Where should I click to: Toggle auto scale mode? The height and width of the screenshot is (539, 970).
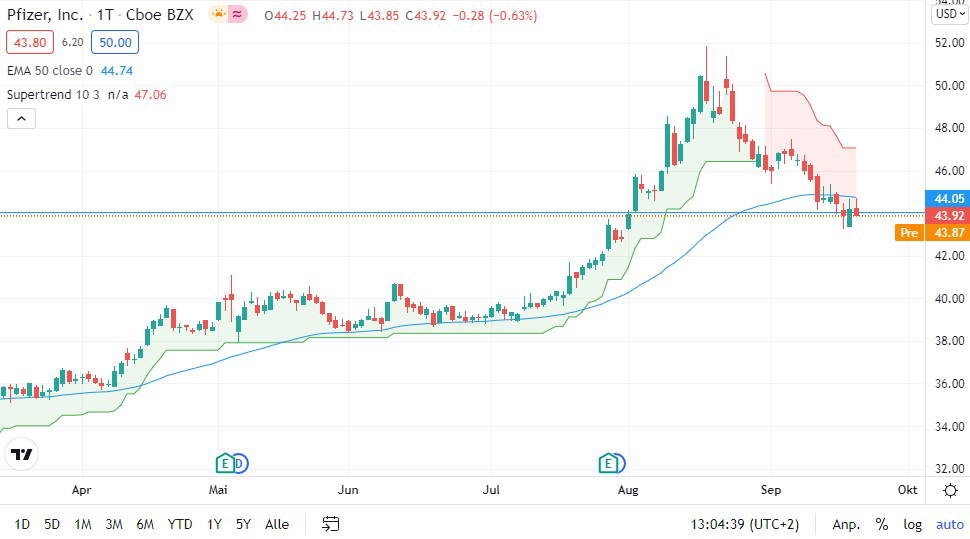(950, 524)
